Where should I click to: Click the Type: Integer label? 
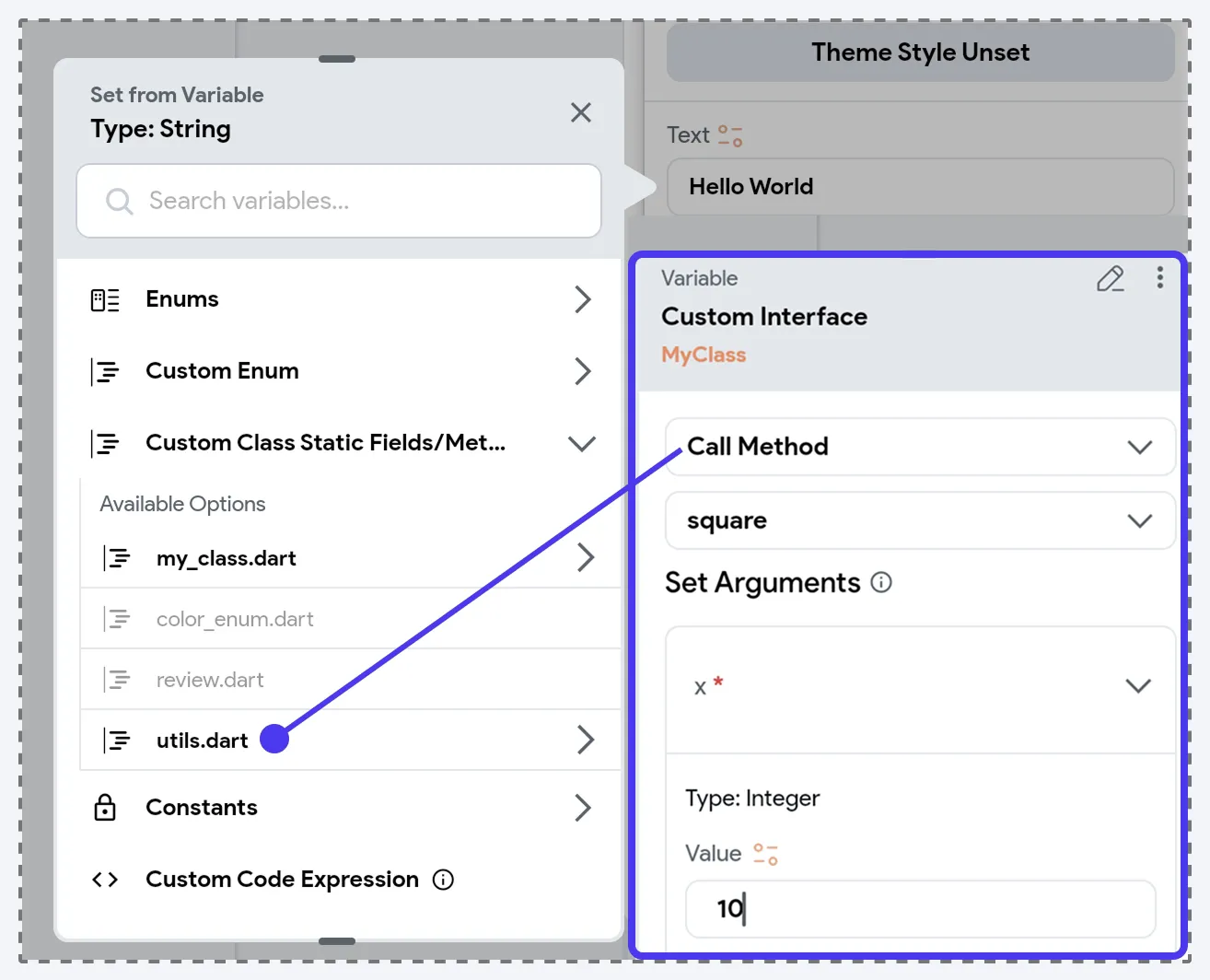pyautogui.click(x=752, y=799)
